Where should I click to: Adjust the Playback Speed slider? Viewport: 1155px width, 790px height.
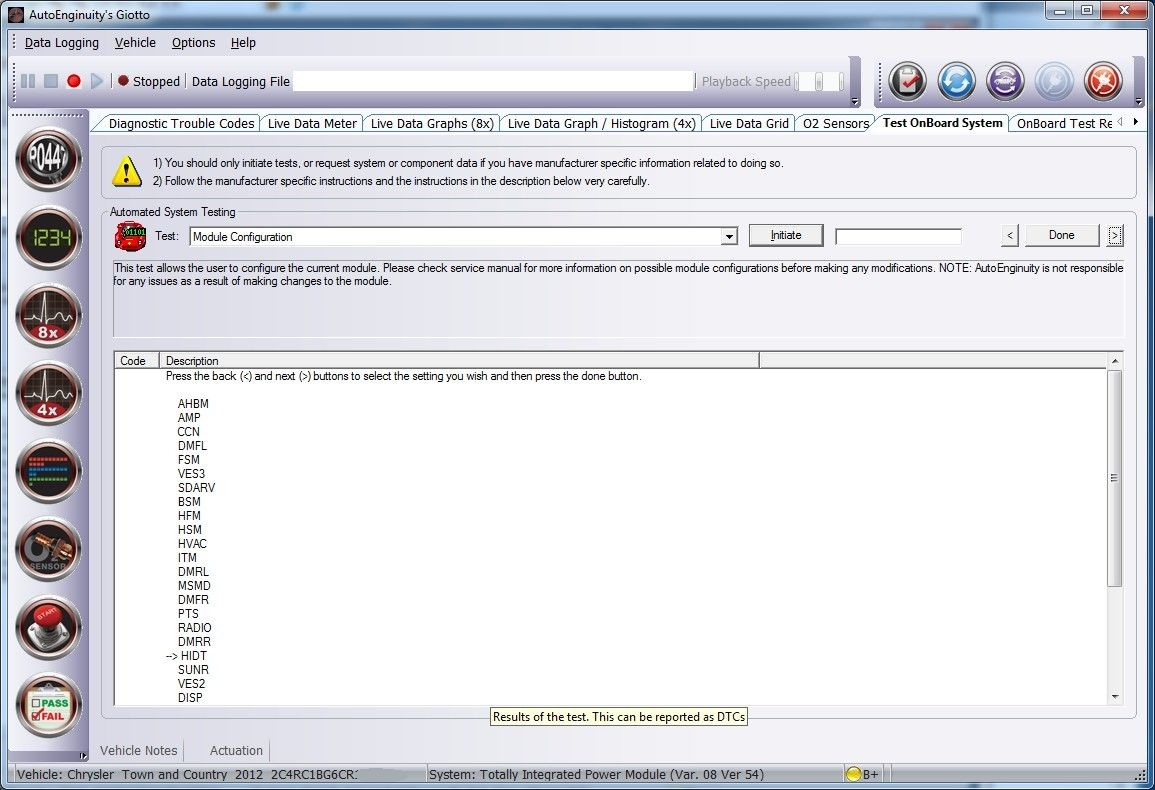pos(819,82)
